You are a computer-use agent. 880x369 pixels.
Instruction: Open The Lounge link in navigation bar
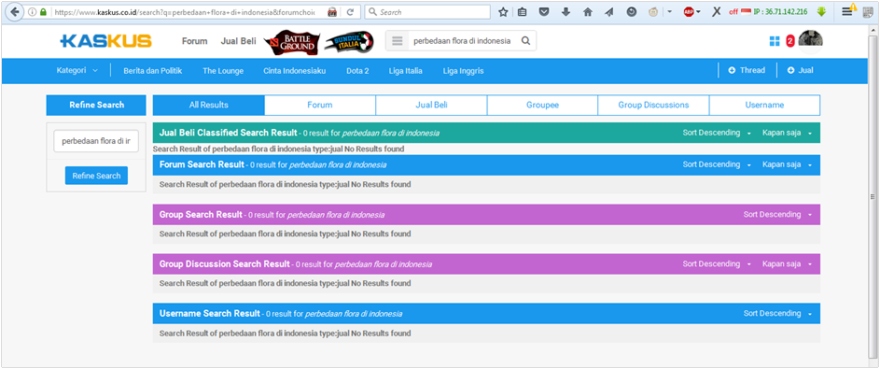pos(223,71)
